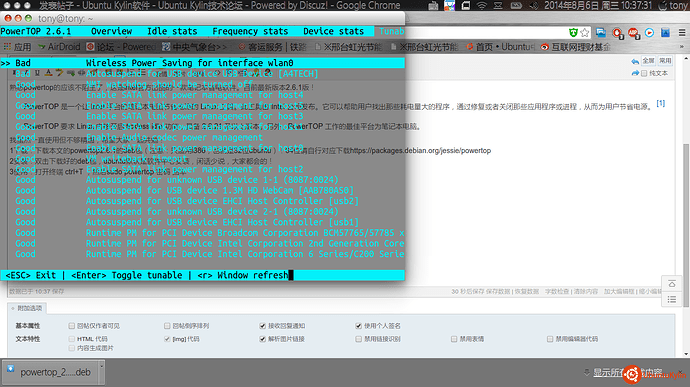Open the Chrome hamburger menu
The image size is (690, 387).
[682, 33]
